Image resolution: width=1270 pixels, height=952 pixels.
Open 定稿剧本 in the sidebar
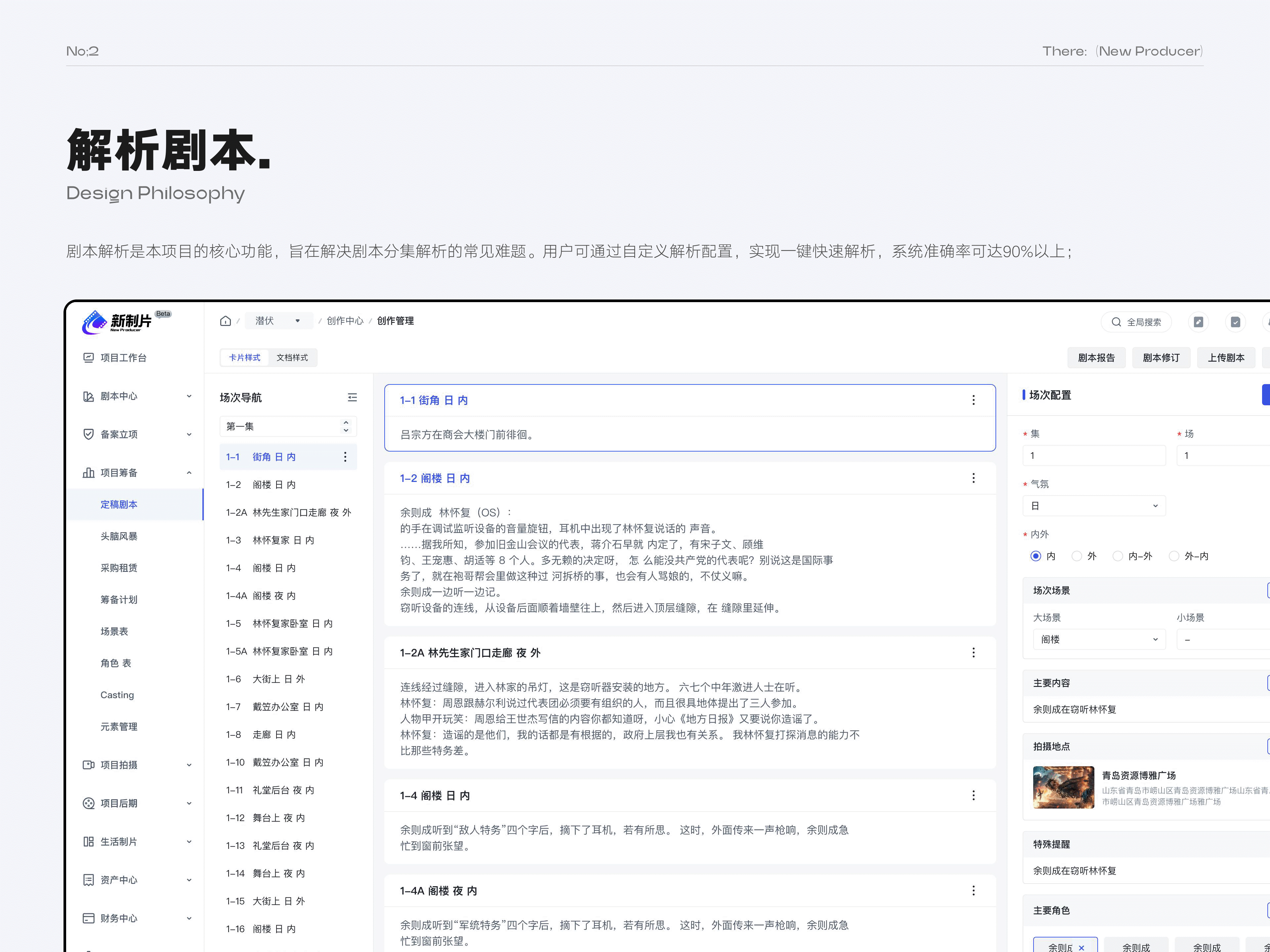[x=135, y=504]
